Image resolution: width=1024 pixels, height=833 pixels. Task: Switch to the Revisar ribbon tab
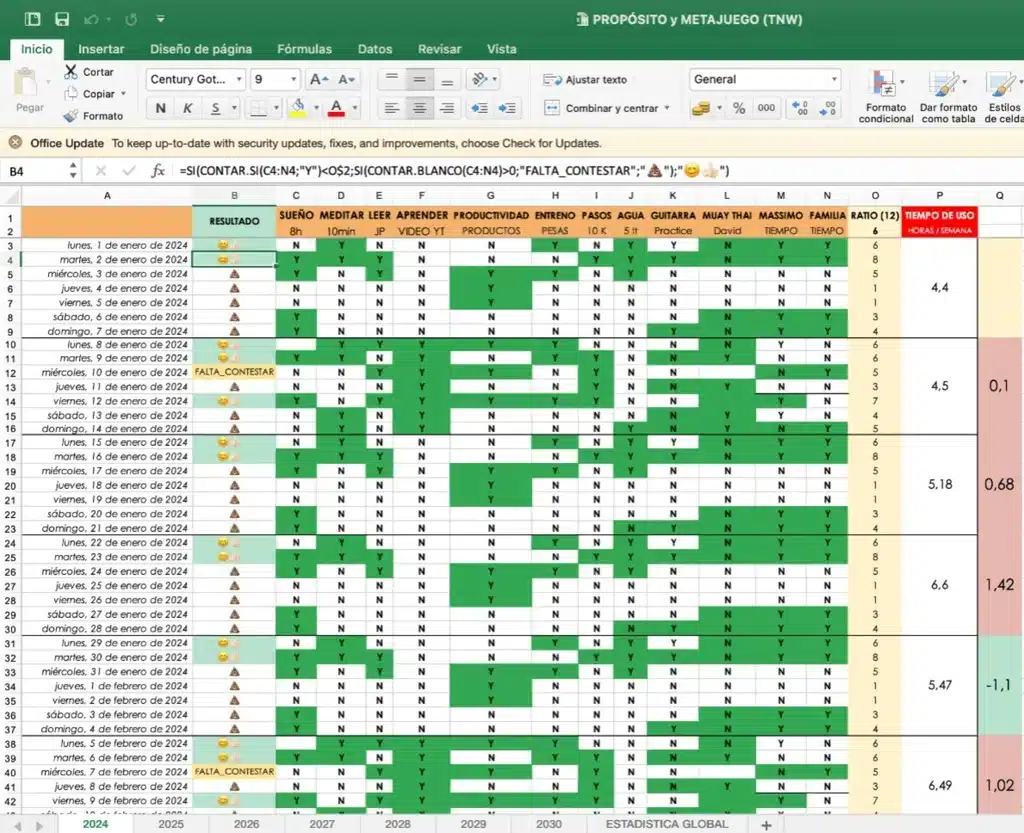click(x=440, y=49)
